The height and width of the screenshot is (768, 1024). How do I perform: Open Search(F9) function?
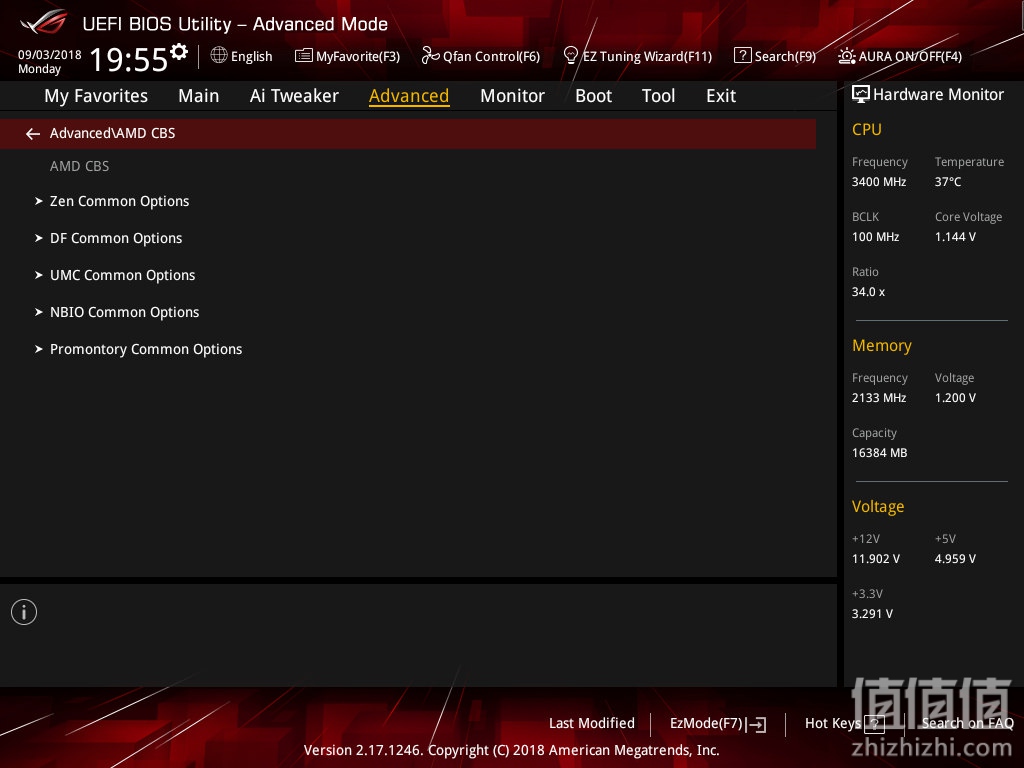click(x=785, y=56)
